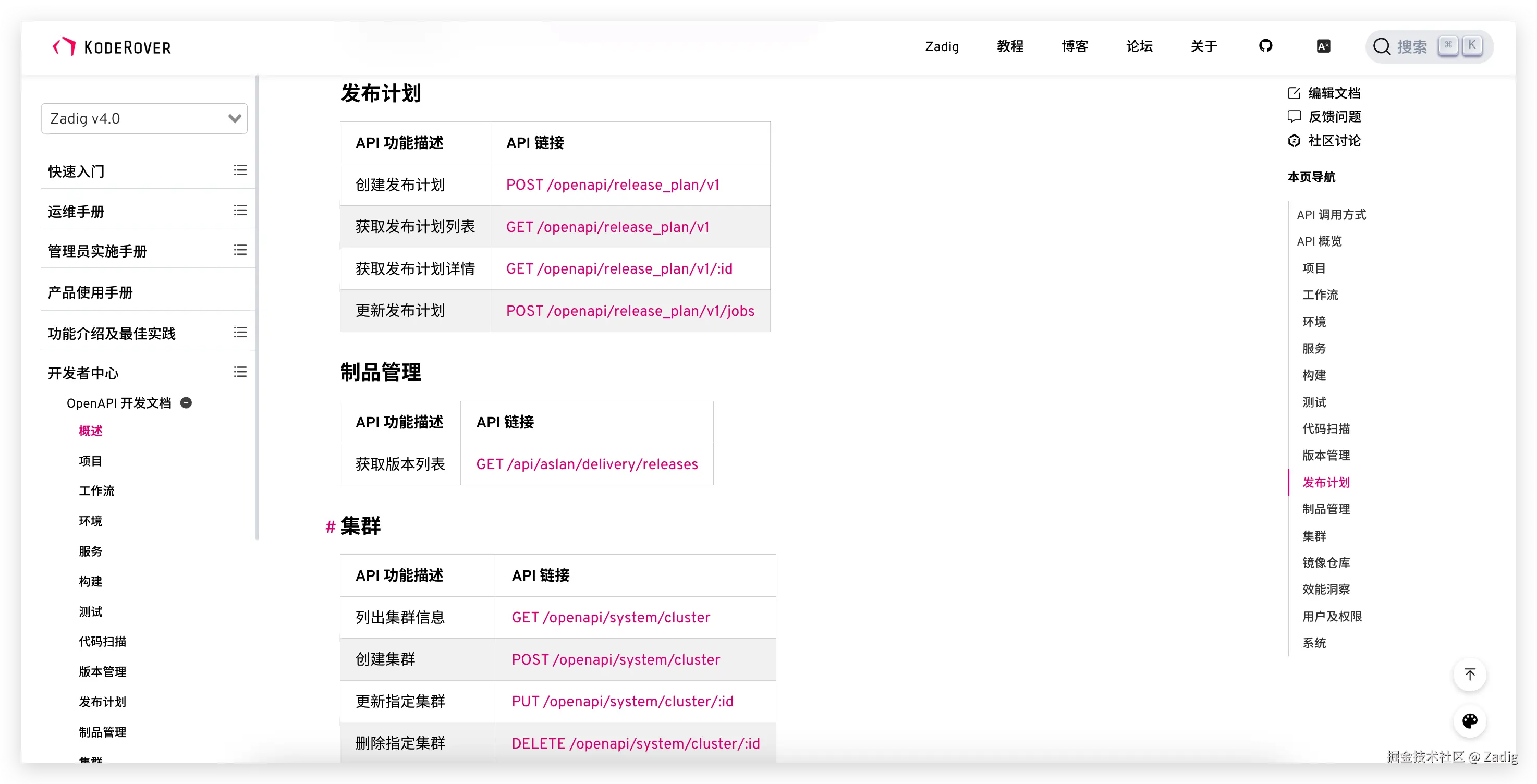
Task: Expand the 开发者中心 list icon
Action: pos(240,372)
